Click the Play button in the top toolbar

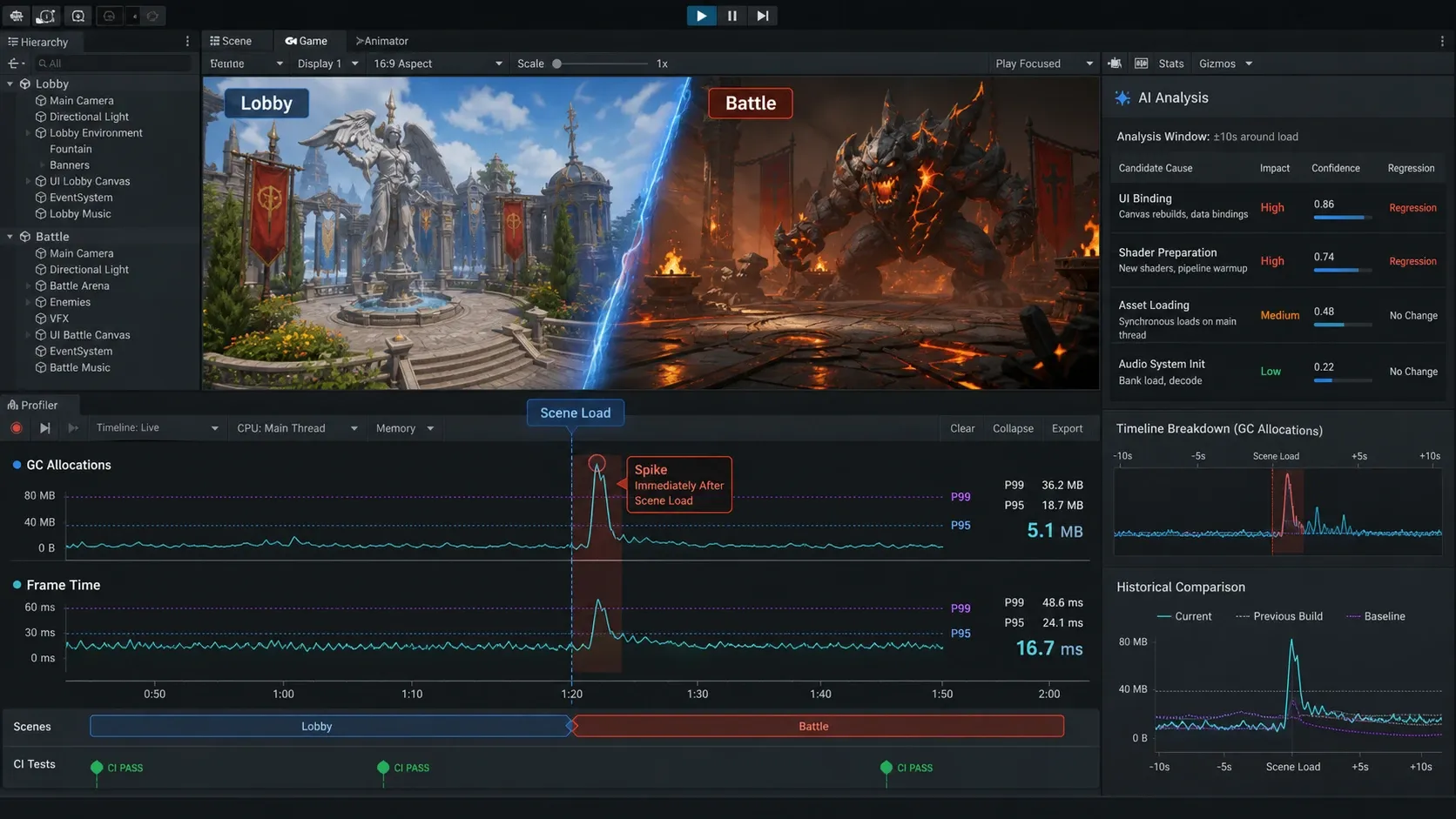[701, 16]
